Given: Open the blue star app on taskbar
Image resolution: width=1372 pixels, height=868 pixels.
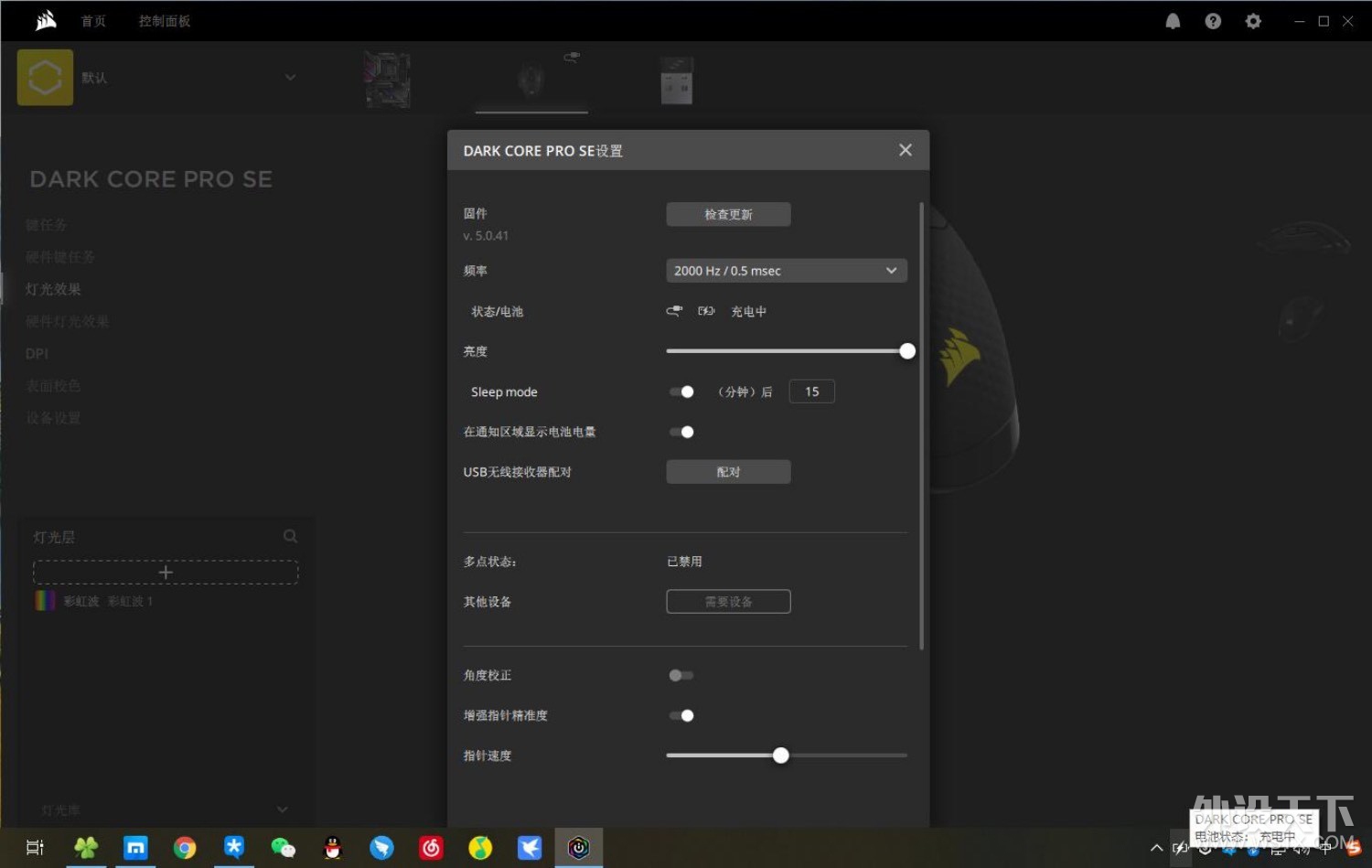Looking at the screenshot, I should (x=234, y=848).
